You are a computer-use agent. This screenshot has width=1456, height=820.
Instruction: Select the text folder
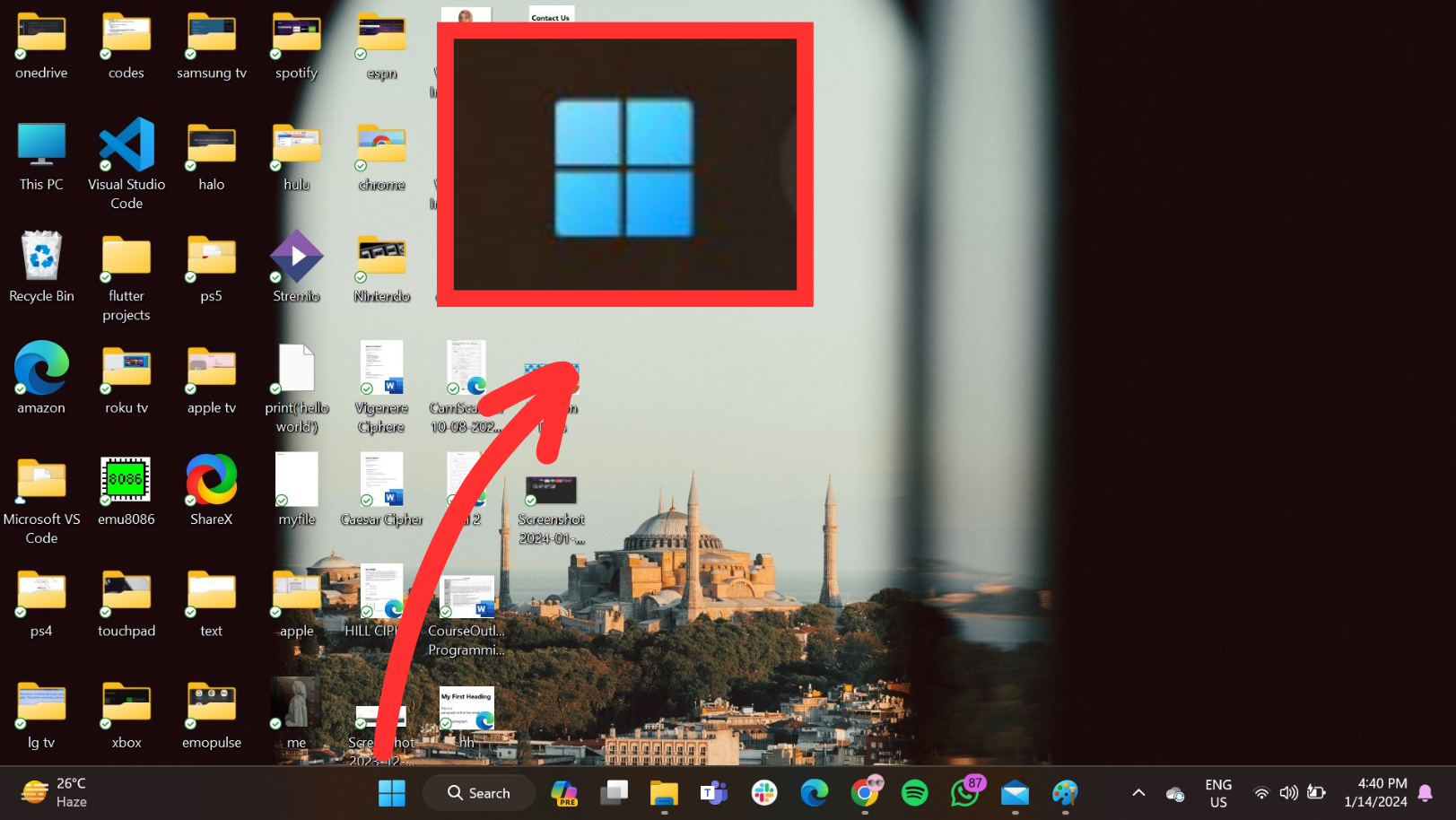[212, 603]
